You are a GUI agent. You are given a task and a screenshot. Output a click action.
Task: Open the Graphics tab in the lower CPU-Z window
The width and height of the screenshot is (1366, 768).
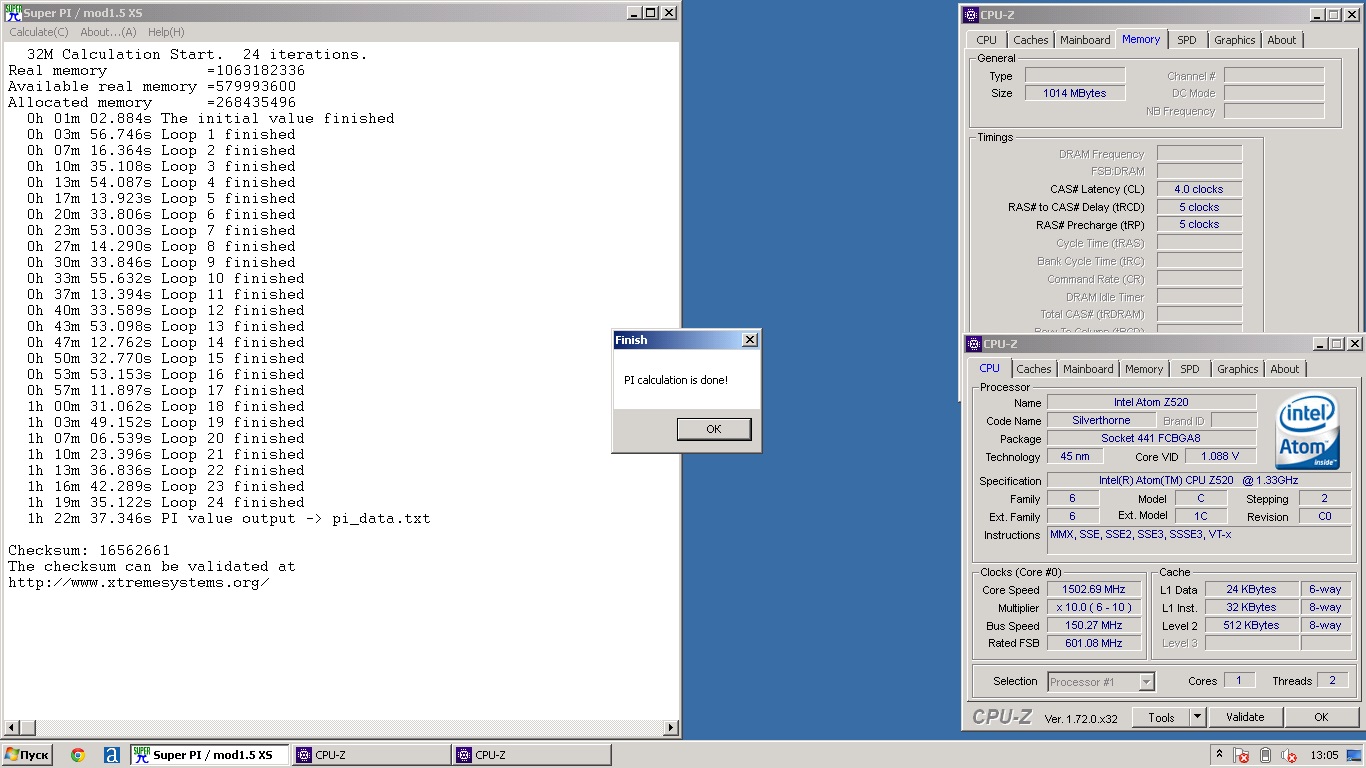pyautogui.click(x=1237, y=369)
